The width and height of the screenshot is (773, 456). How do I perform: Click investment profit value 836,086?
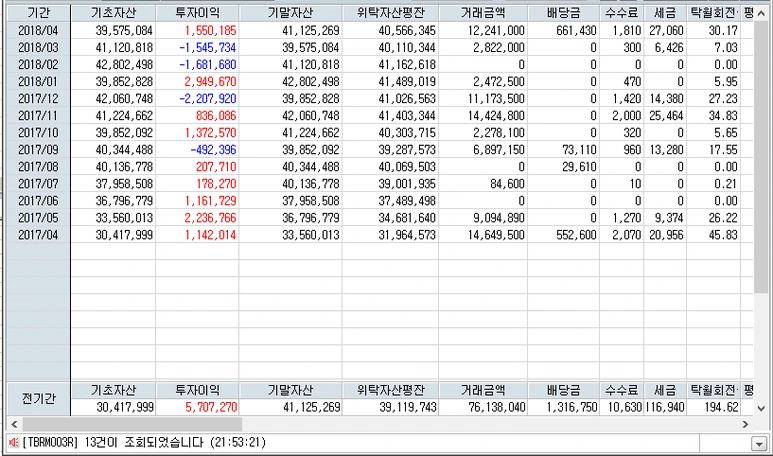click(216, 116)
